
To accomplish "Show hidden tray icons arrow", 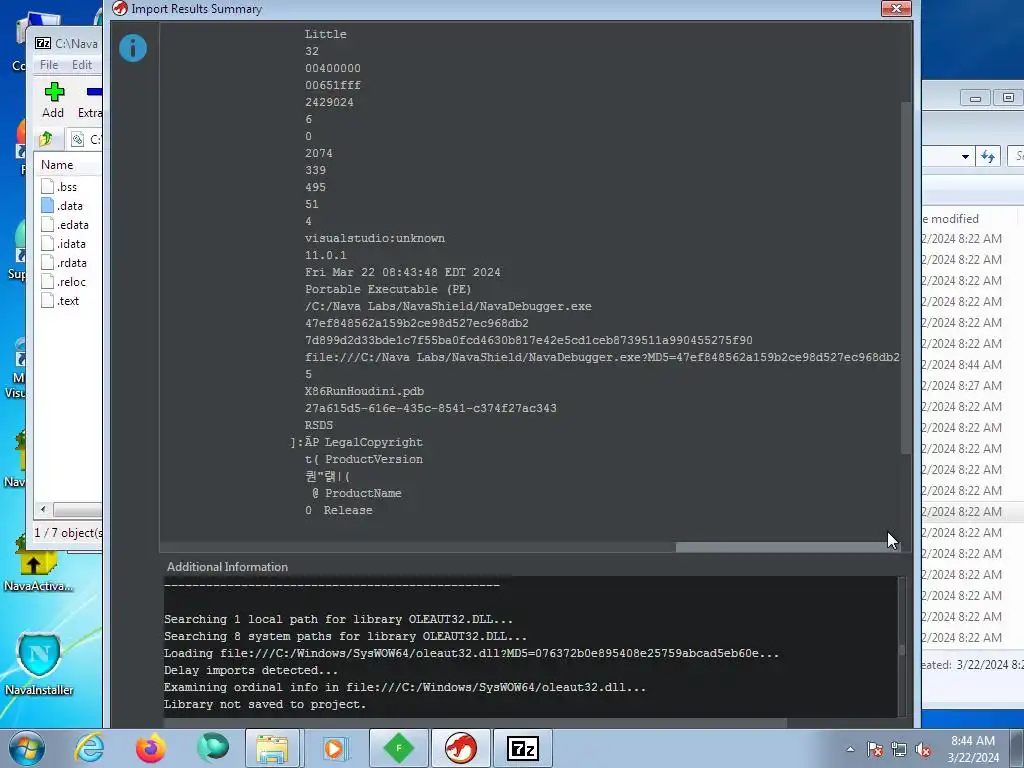I will pos(850,749).
